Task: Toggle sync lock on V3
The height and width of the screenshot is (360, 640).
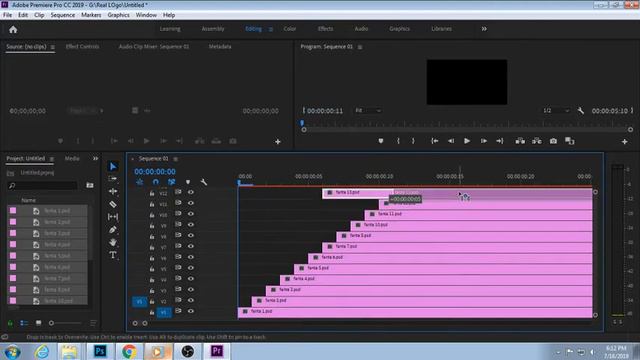Action: pyautogui.click(x=178, y=289)
